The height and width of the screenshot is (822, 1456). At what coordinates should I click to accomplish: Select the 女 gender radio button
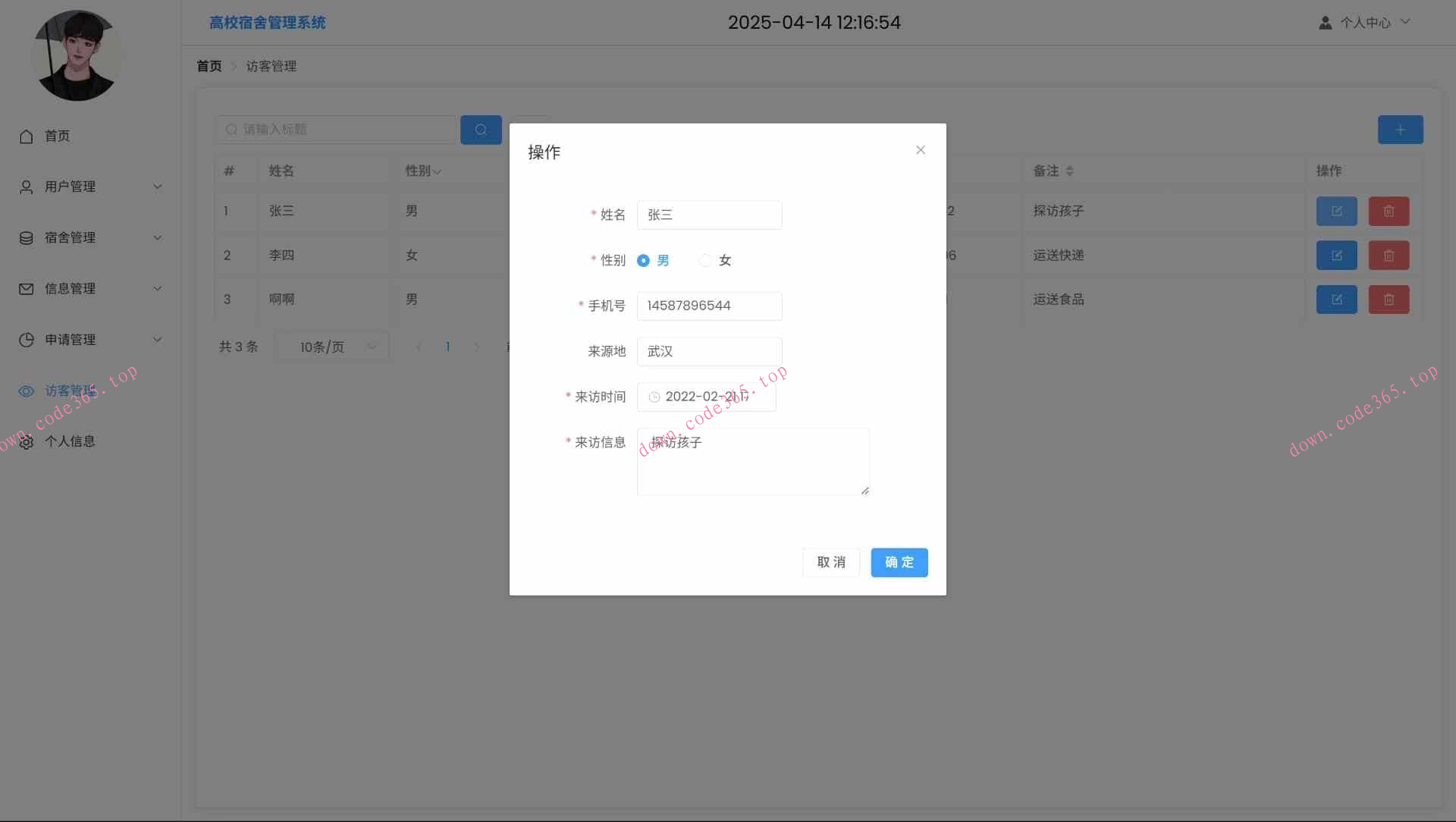coord(705,260)
